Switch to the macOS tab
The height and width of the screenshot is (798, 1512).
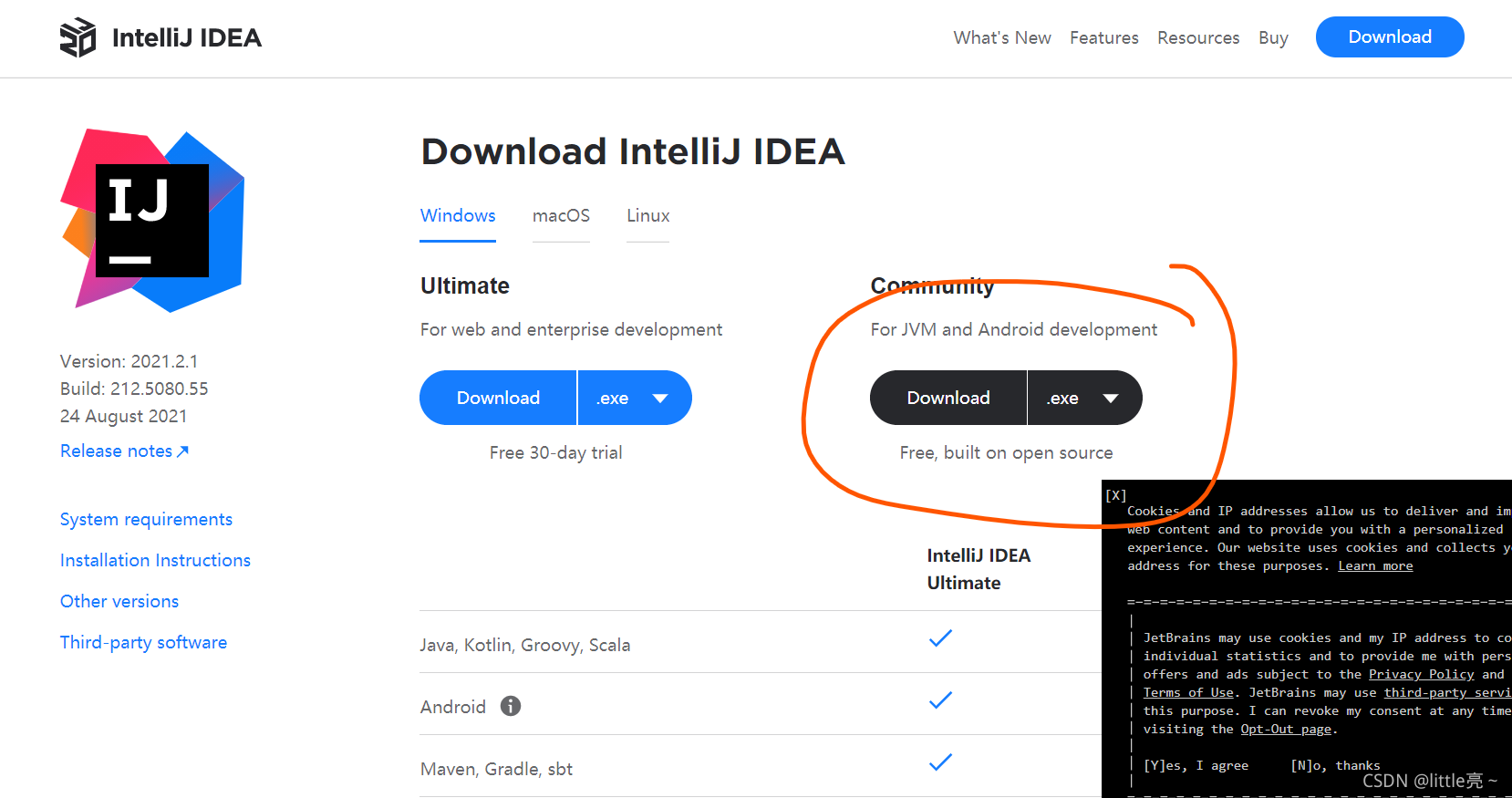561,216
